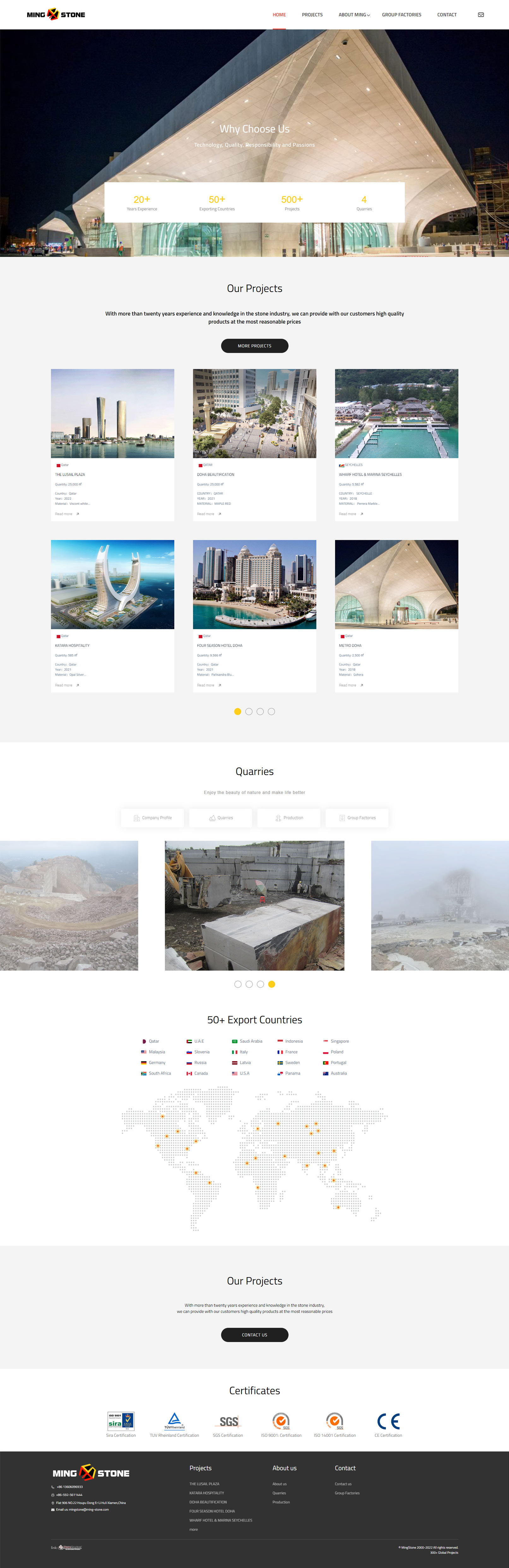The image size is (509, 1568).
Task: Select the first quarries carousel dot
Action: pyautogui.click(x=238, y=984)
